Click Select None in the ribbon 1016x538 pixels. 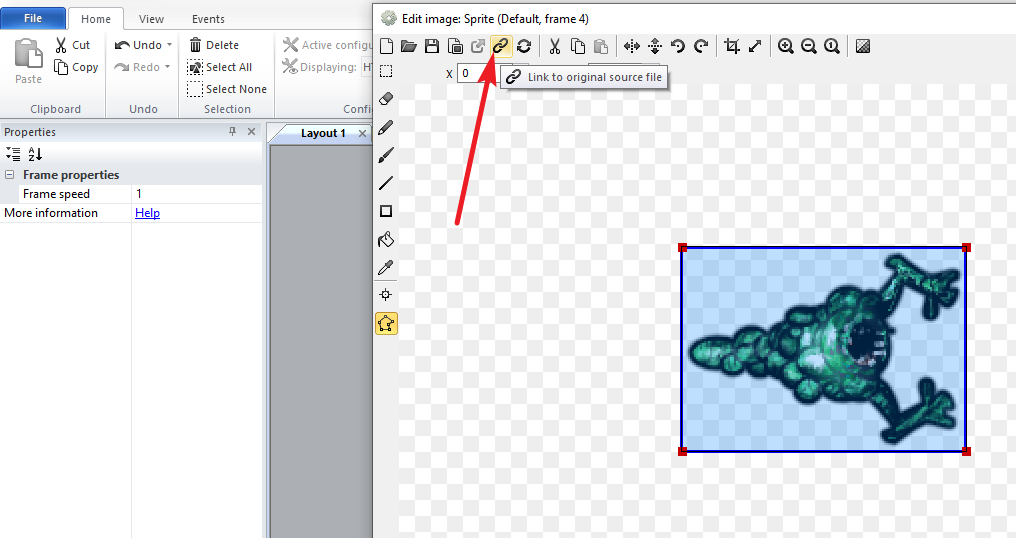[x=227, y=89]
